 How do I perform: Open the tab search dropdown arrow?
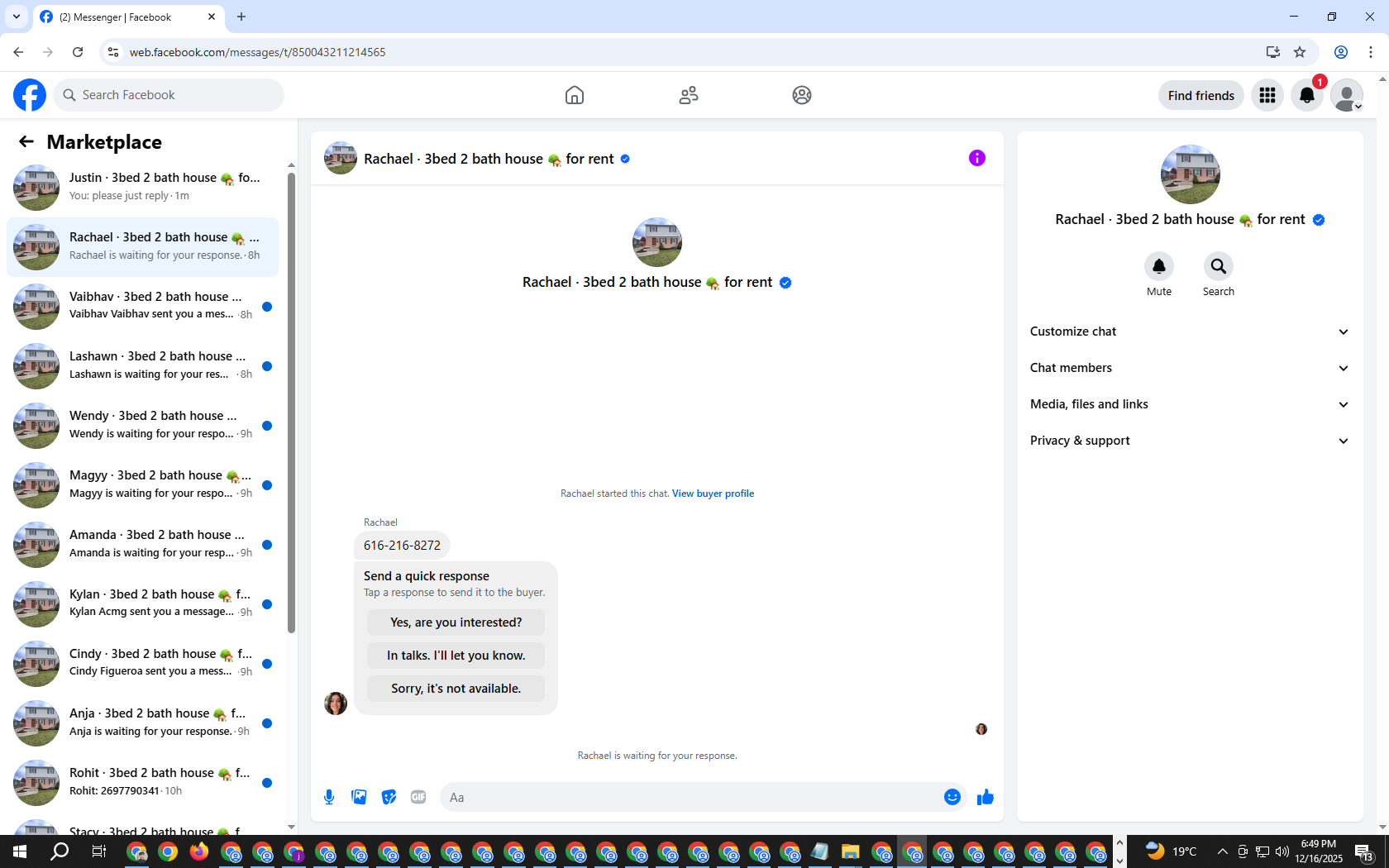(x=17, y=17)
